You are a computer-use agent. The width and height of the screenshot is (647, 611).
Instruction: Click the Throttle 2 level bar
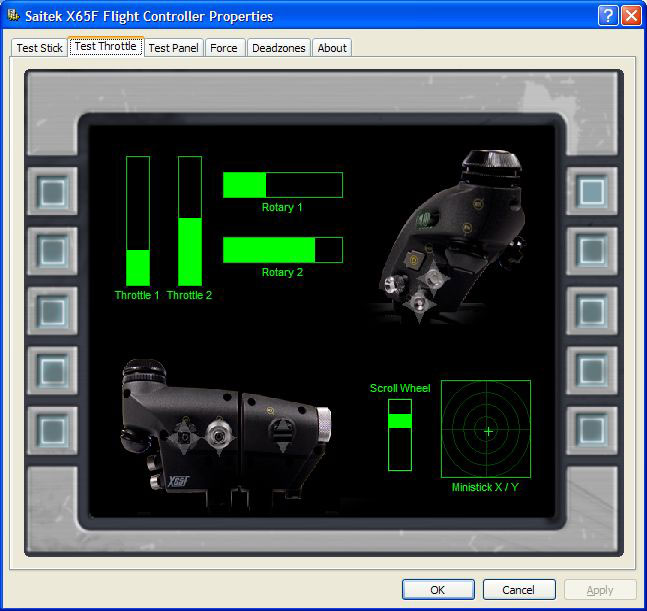pos(190,221)
